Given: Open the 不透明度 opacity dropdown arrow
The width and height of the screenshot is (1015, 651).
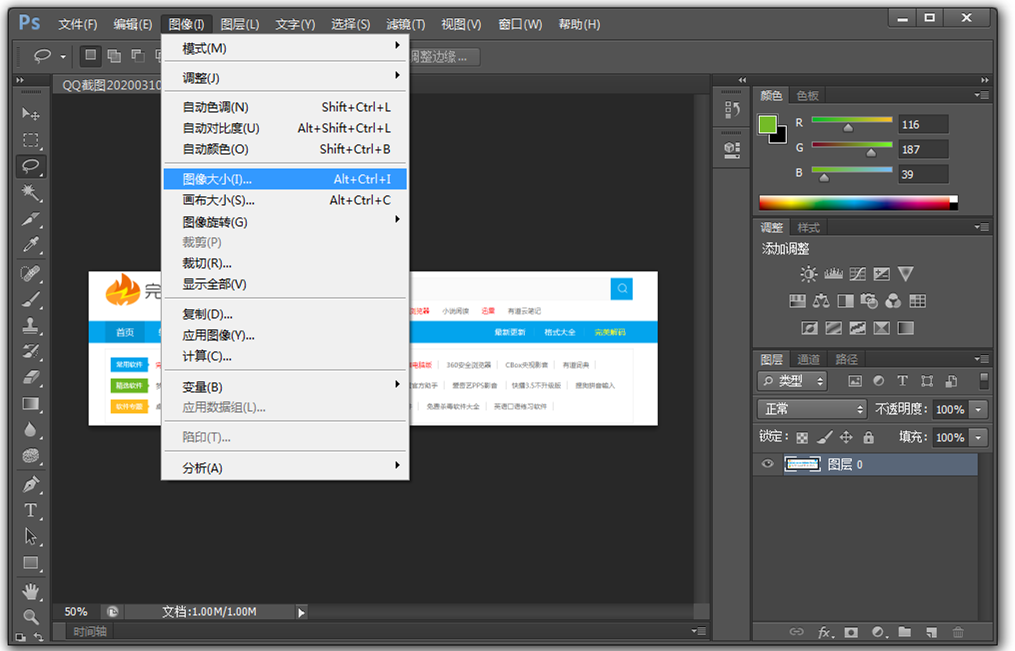Looking at the screenshot, I should pos(978,409).
